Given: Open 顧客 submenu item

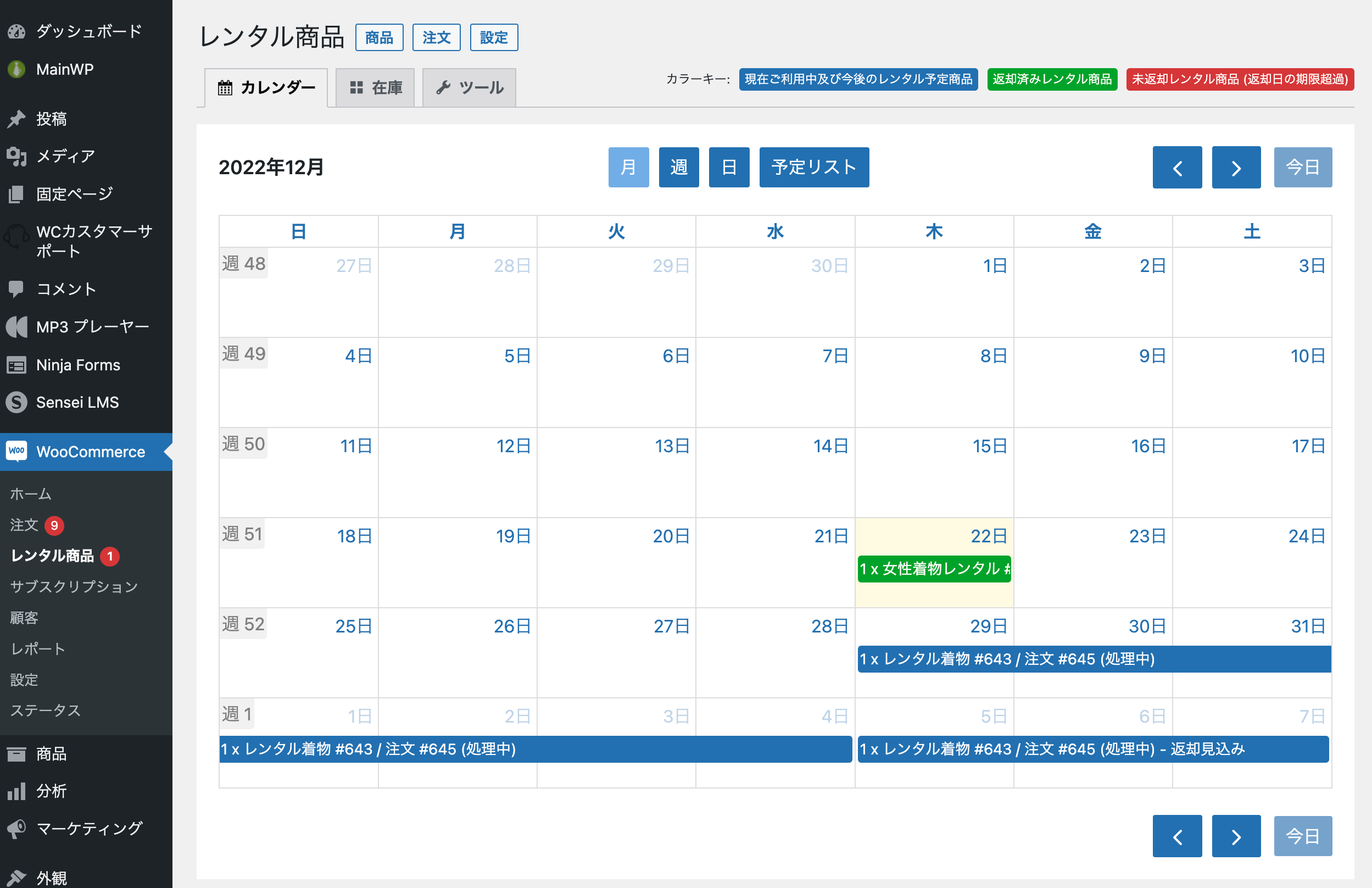Looking at the screenshot, I should (24, 618).
